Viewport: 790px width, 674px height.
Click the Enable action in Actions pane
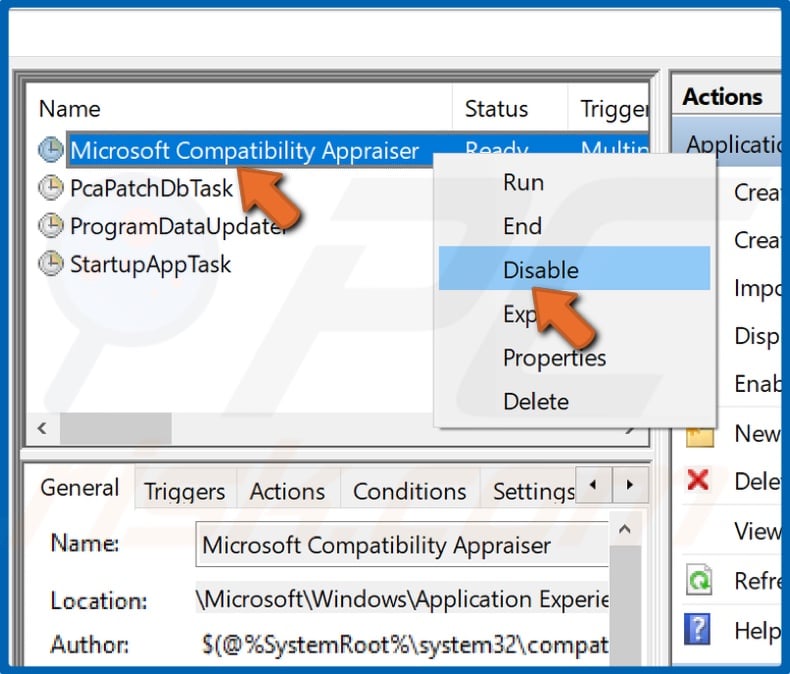(757, 384)
